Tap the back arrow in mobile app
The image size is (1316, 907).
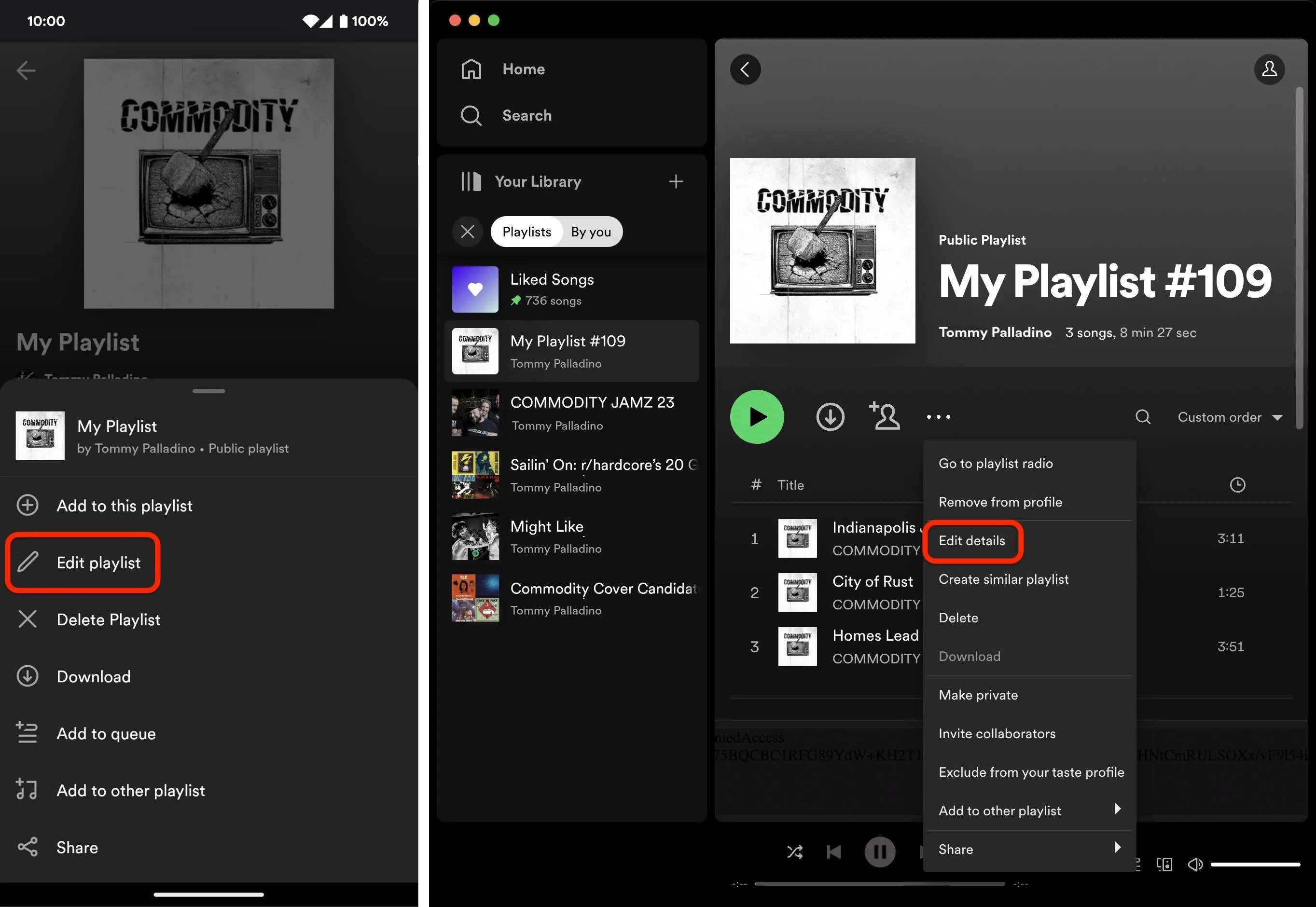26,70
